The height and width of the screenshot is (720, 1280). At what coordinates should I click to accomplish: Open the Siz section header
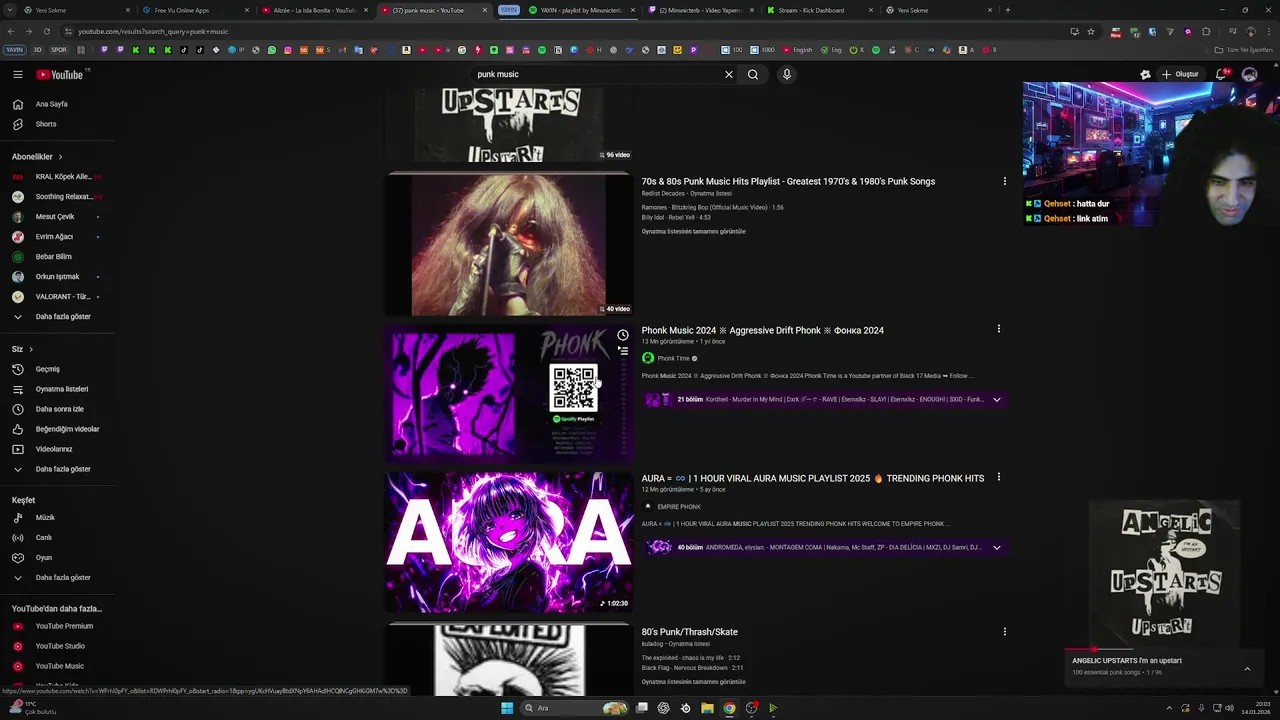[22, 349]
